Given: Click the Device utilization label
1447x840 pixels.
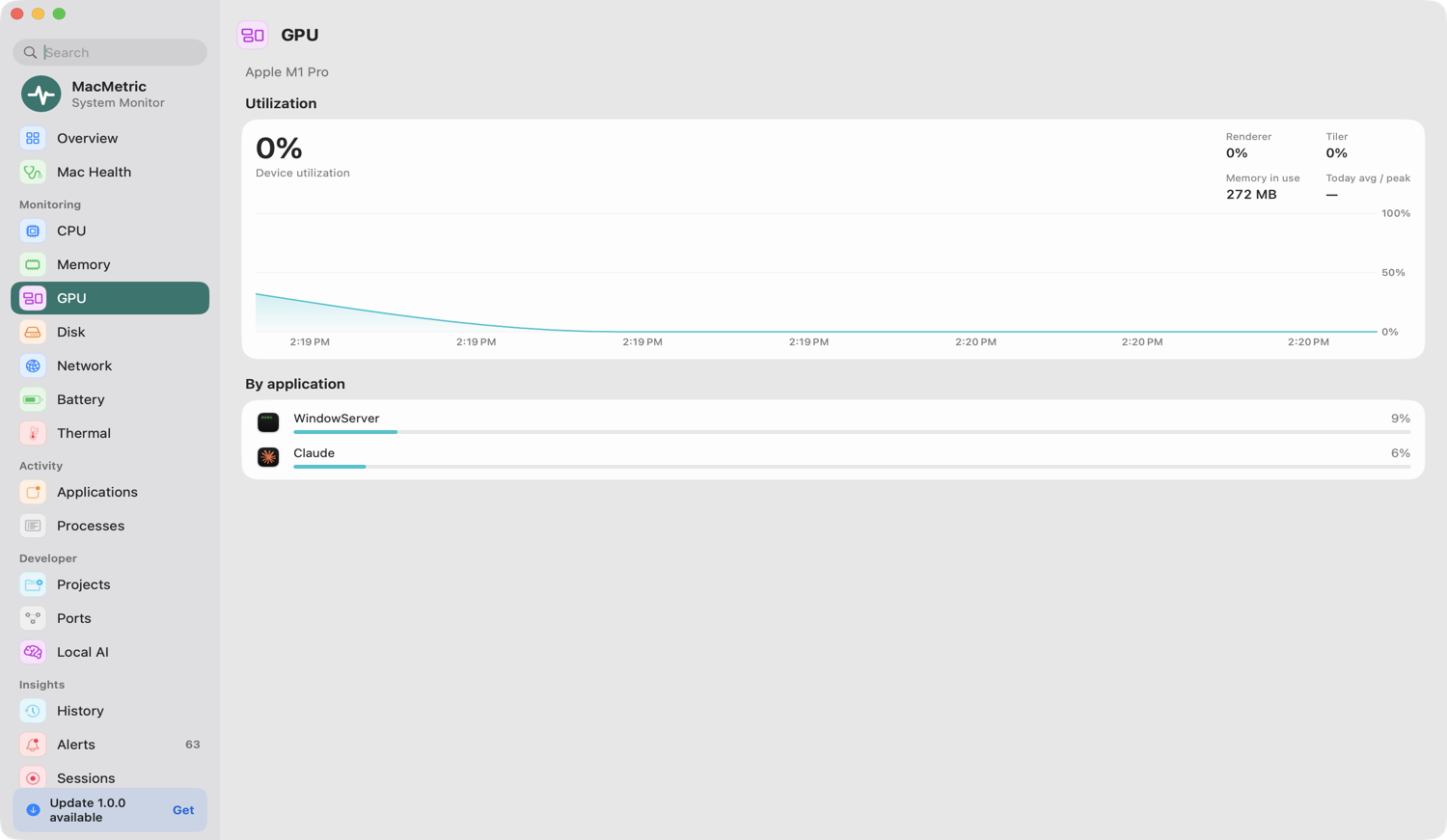Looking at the screenshot, I should pos(303,174).
